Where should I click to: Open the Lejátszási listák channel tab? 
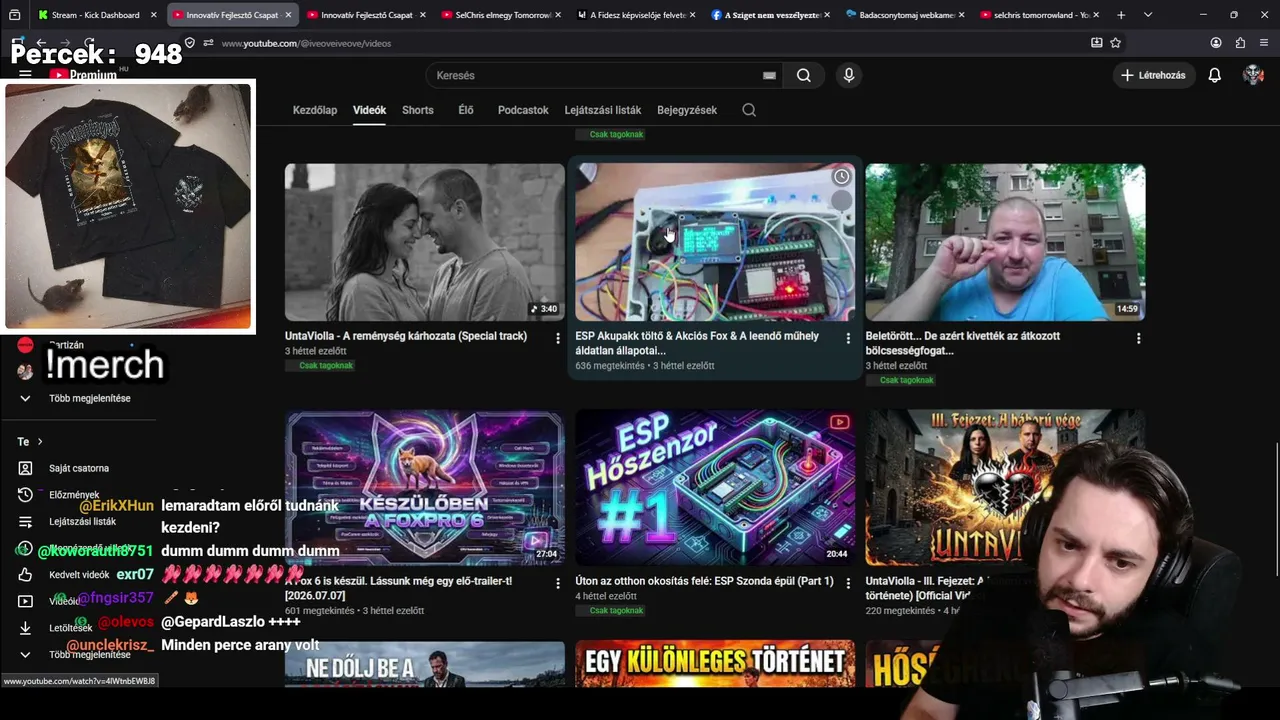(603, 110)
